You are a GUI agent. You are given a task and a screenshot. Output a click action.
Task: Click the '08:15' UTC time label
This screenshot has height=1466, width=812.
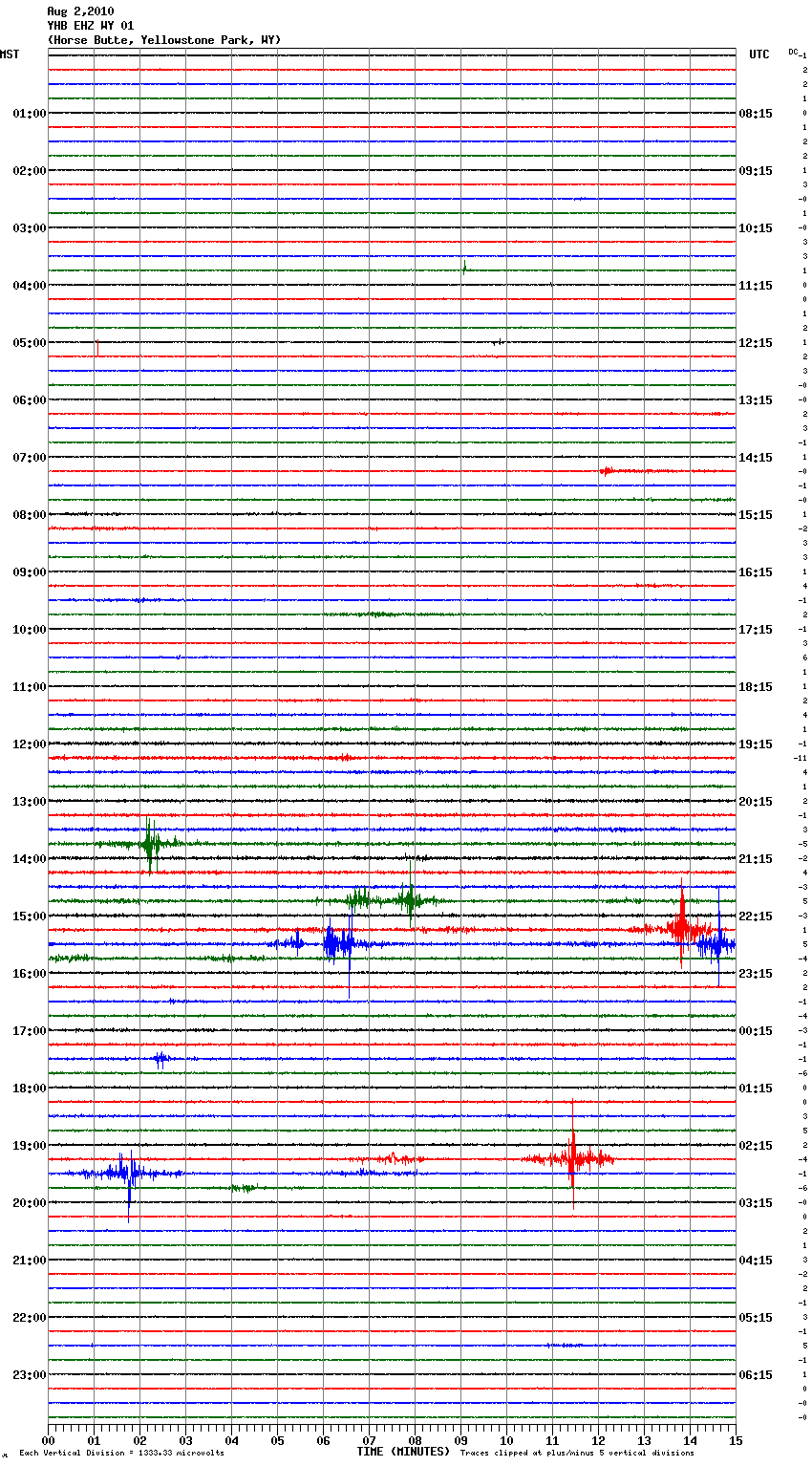click(756, 114)
